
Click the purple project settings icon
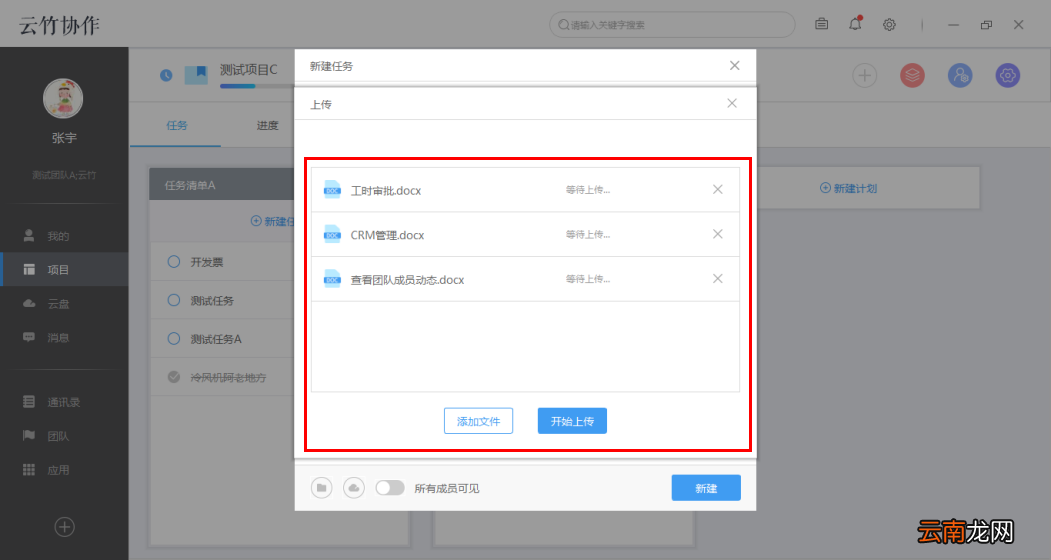(1007, 75)
